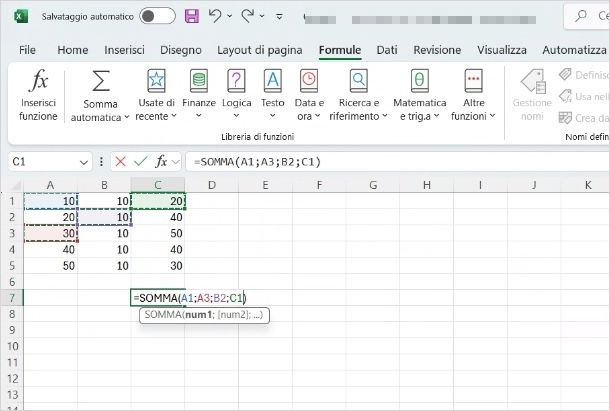This screenshot has height=411, width=610.
Task: Click cell B2 containing 10
Action: [104, 217]
